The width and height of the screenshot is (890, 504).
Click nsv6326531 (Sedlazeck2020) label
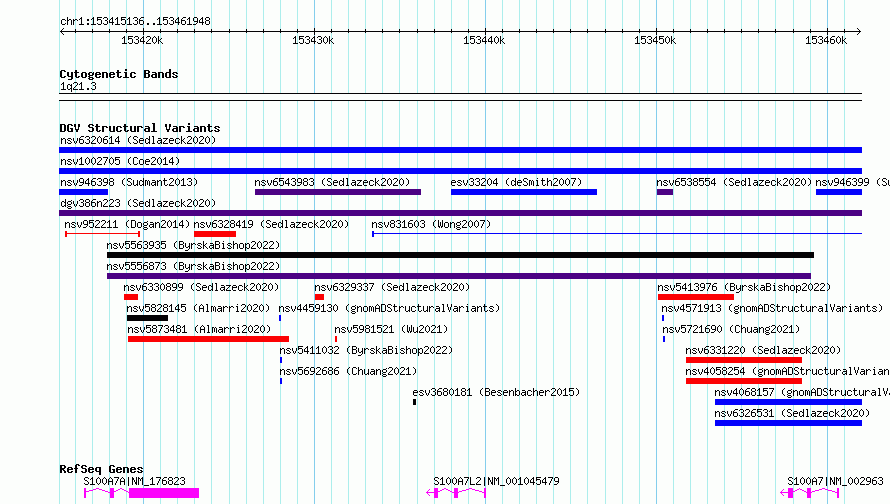[x=792, y=413]
